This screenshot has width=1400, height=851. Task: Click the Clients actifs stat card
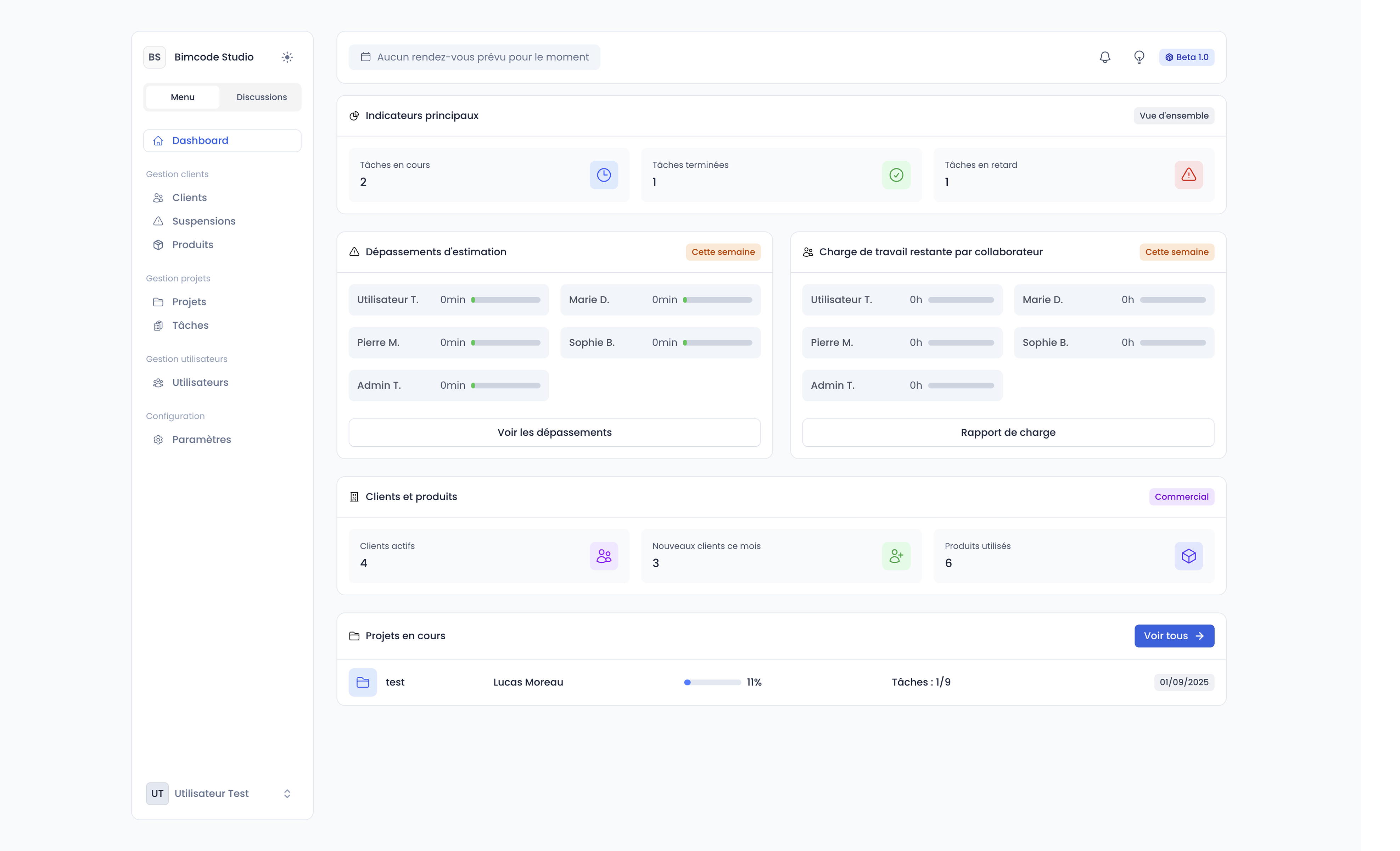(489, 556)
